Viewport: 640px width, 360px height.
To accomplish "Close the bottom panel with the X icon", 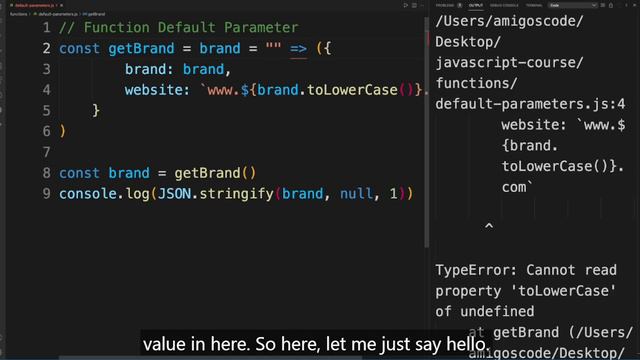I will tap(635, 5).
